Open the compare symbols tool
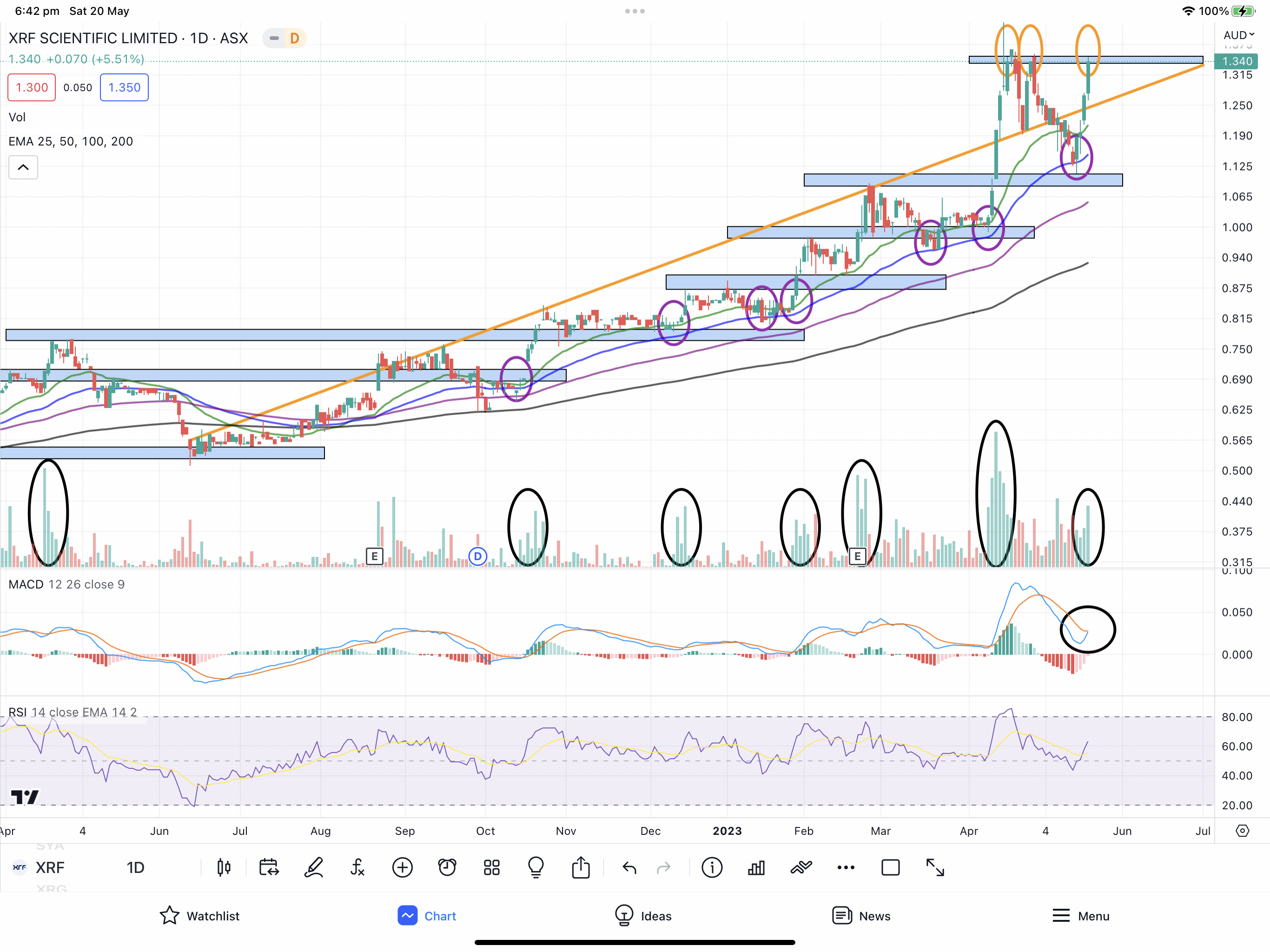1270x952 pixels. point(269,867)
